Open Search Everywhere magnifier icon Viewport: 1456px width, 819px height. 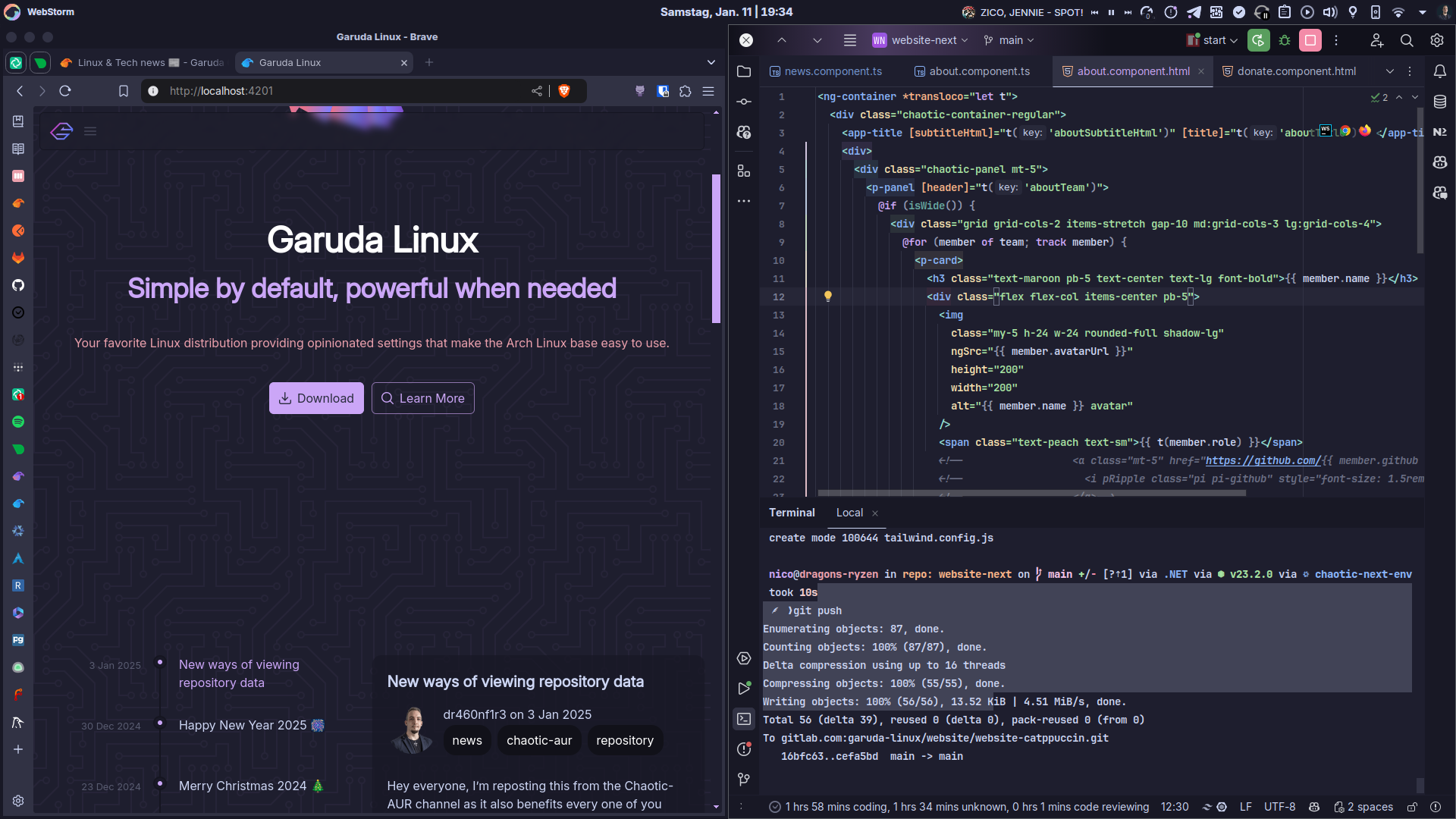(1407, 40)
